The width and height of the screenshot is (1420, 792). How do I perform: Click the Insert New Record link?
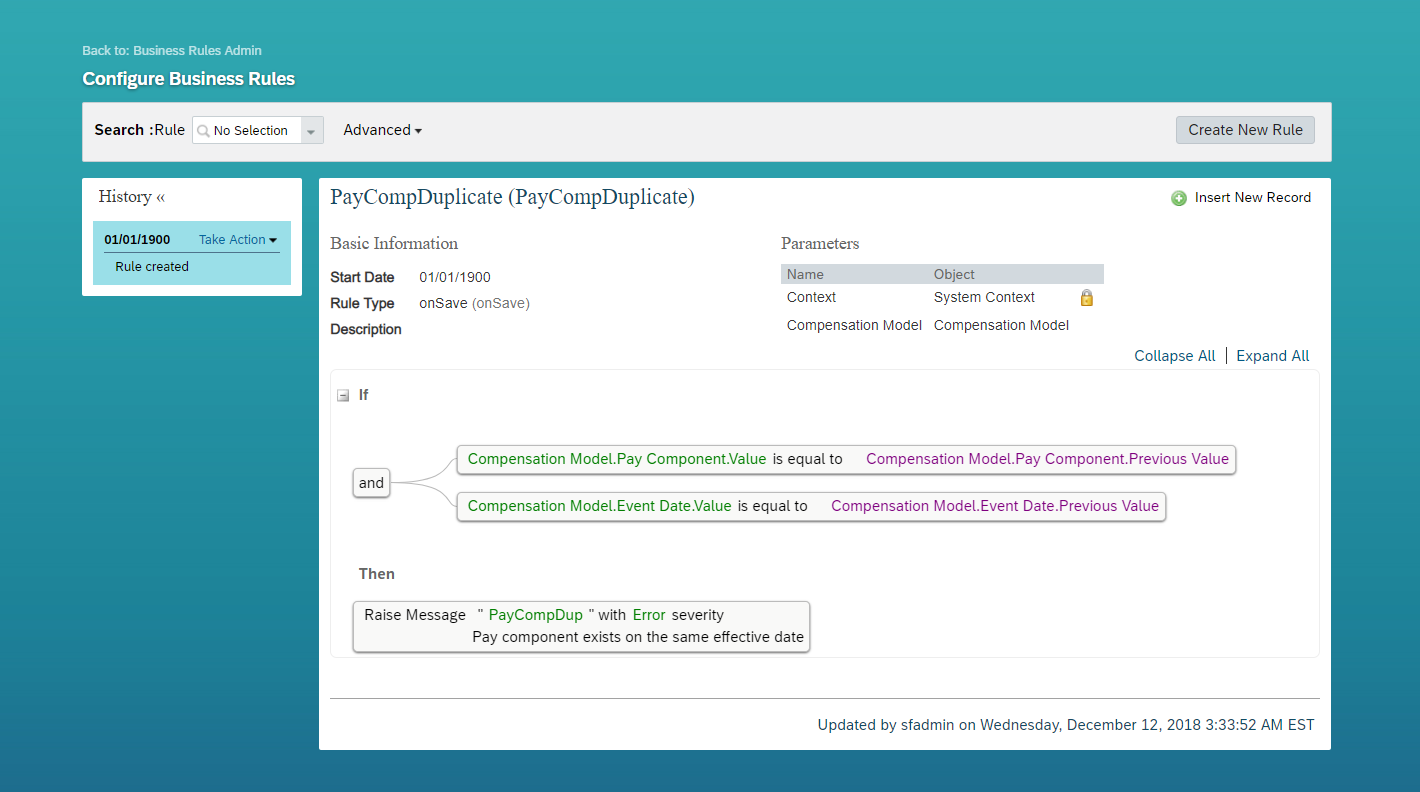coord(1252,198)
